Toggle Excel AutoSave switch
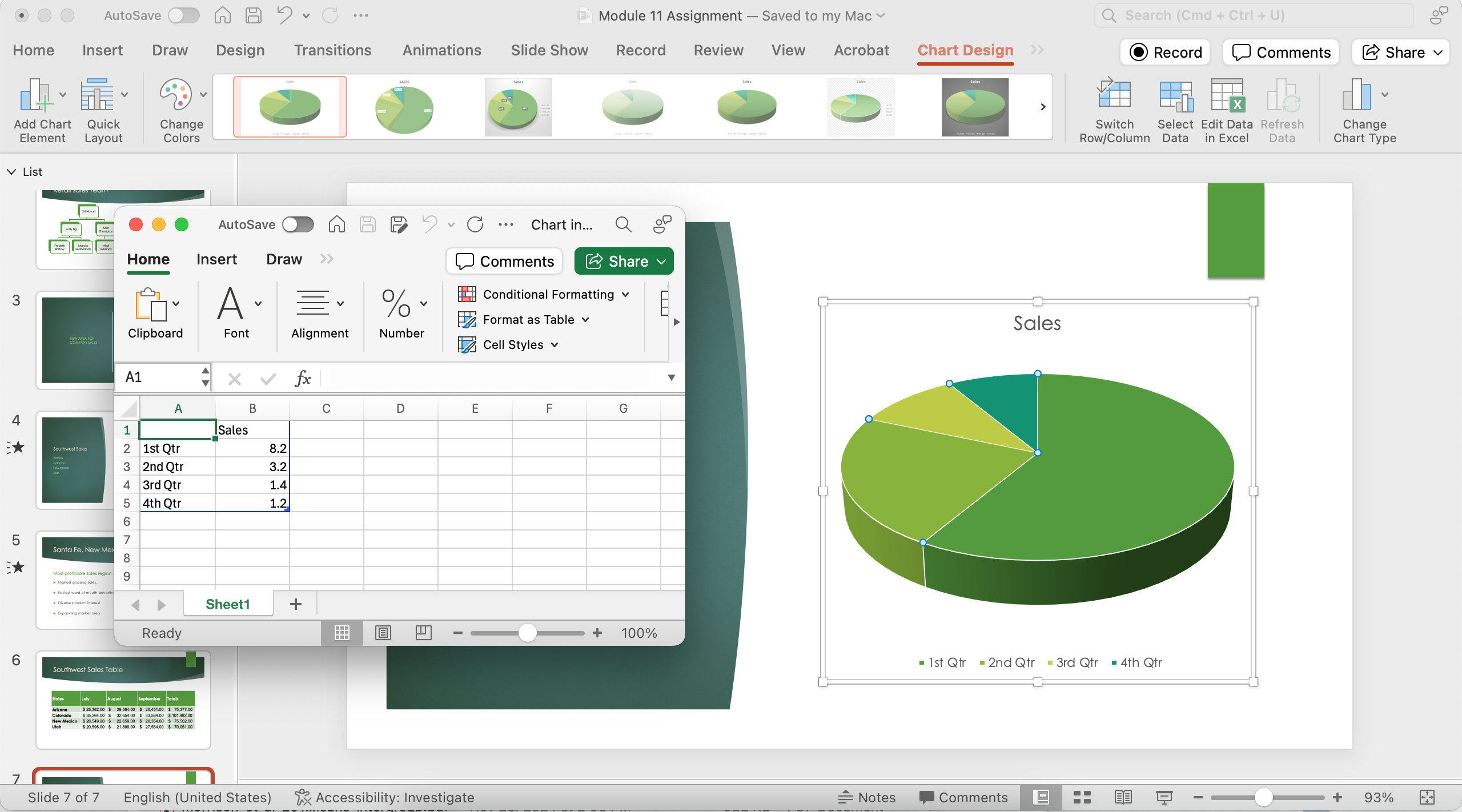The image size is (1462, 812). 298,224
